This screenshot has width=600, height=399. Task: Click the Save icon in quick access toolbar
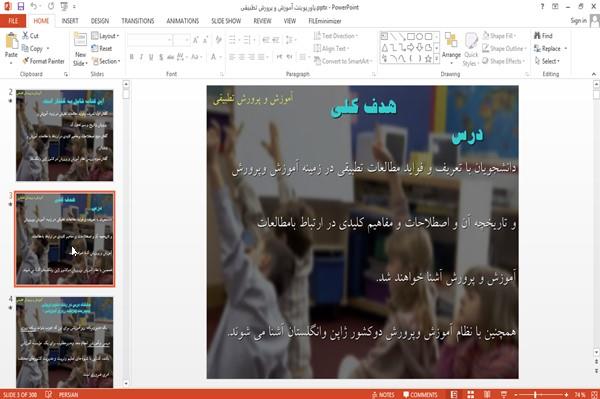pos(21,7)
